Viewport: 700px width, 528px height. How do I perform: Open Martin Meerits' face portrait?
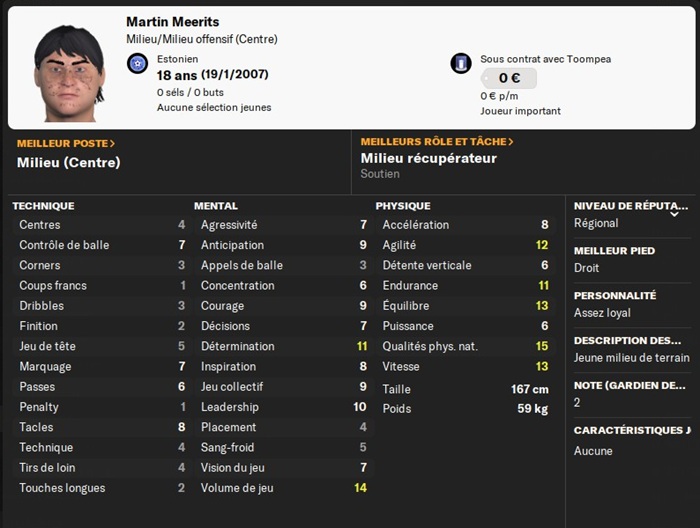(x=69, y=73)
